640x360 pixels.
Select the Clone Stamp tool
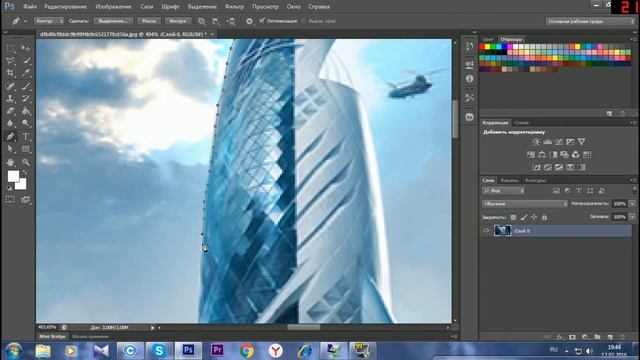point(10,98)
